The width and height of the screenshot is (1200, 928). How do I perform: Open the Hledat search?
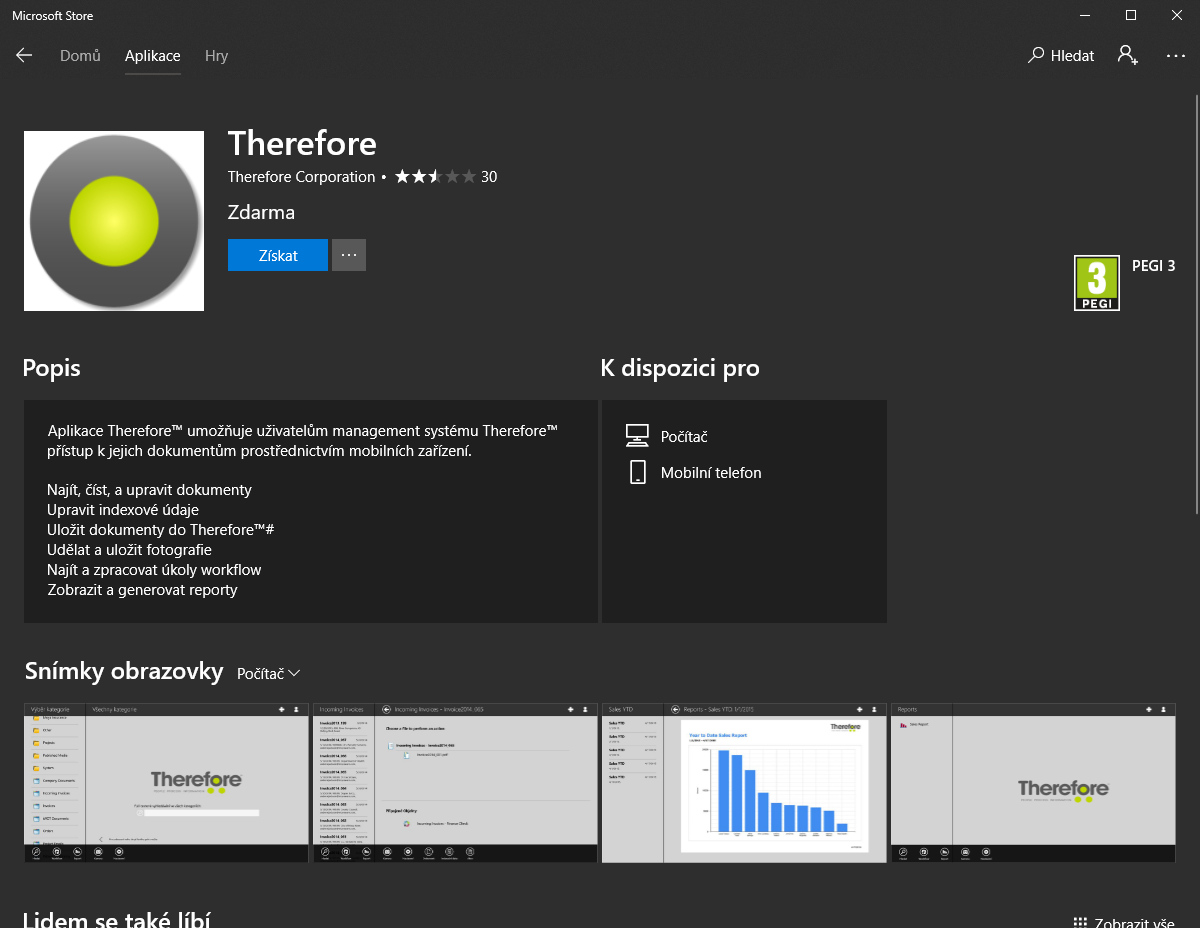pos(1061,56)
